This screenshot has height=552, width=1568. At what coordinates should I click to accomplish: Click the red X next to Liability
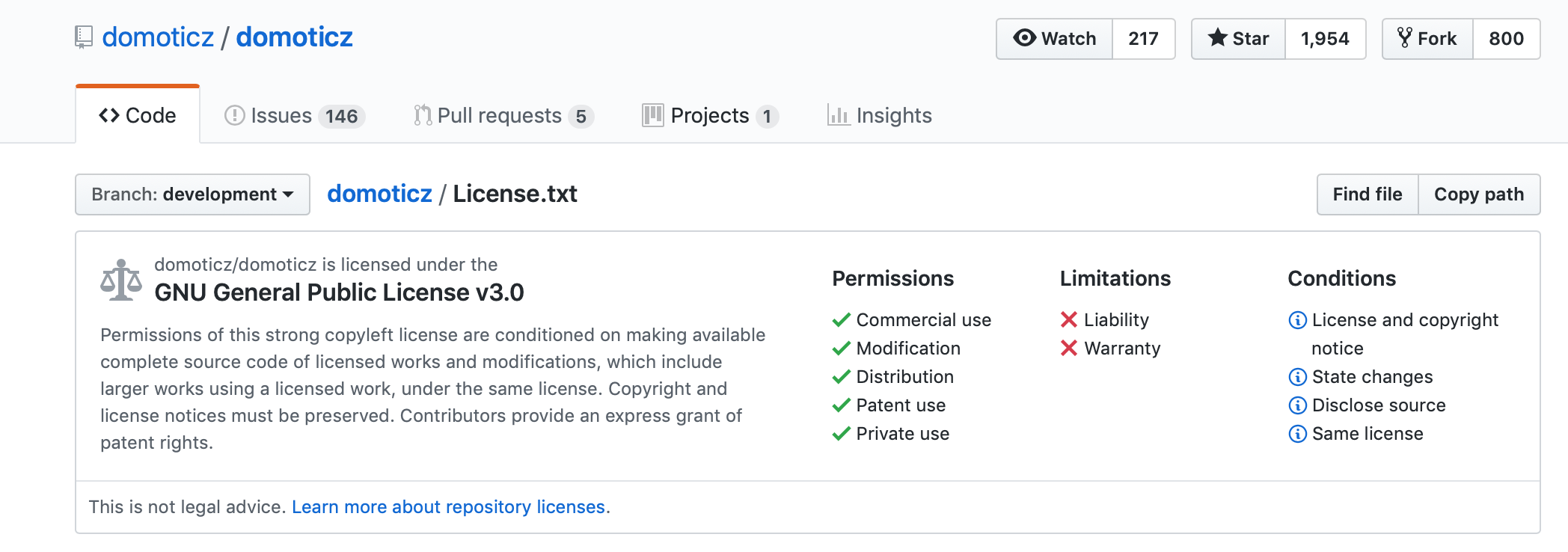[1068, 320]
